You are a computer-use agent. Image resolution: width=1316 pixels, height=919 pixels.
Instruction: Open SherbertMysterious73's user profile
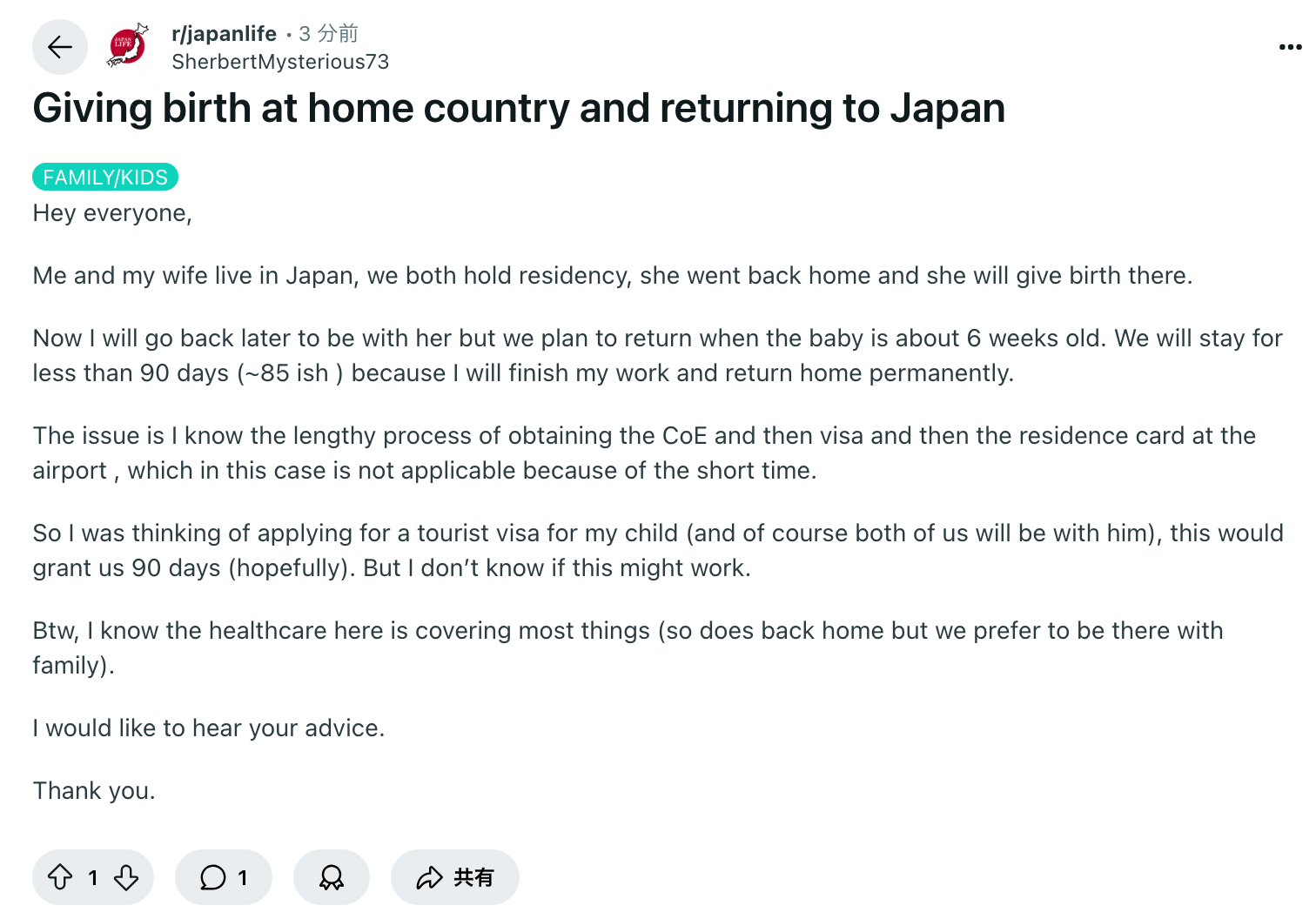click(280, 62)
